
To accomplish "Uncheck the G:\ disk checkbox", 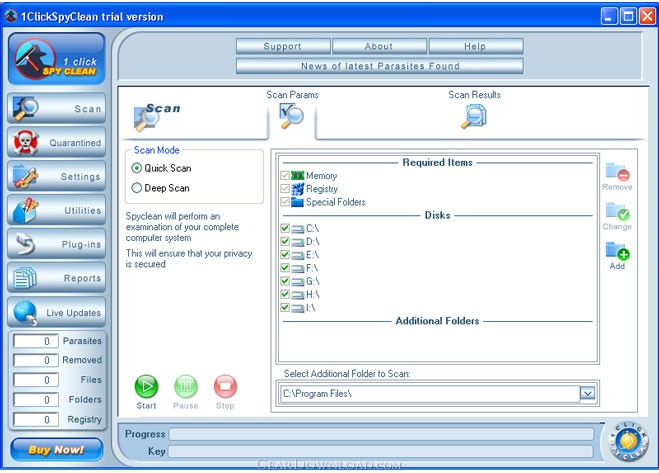I will 285,281.
